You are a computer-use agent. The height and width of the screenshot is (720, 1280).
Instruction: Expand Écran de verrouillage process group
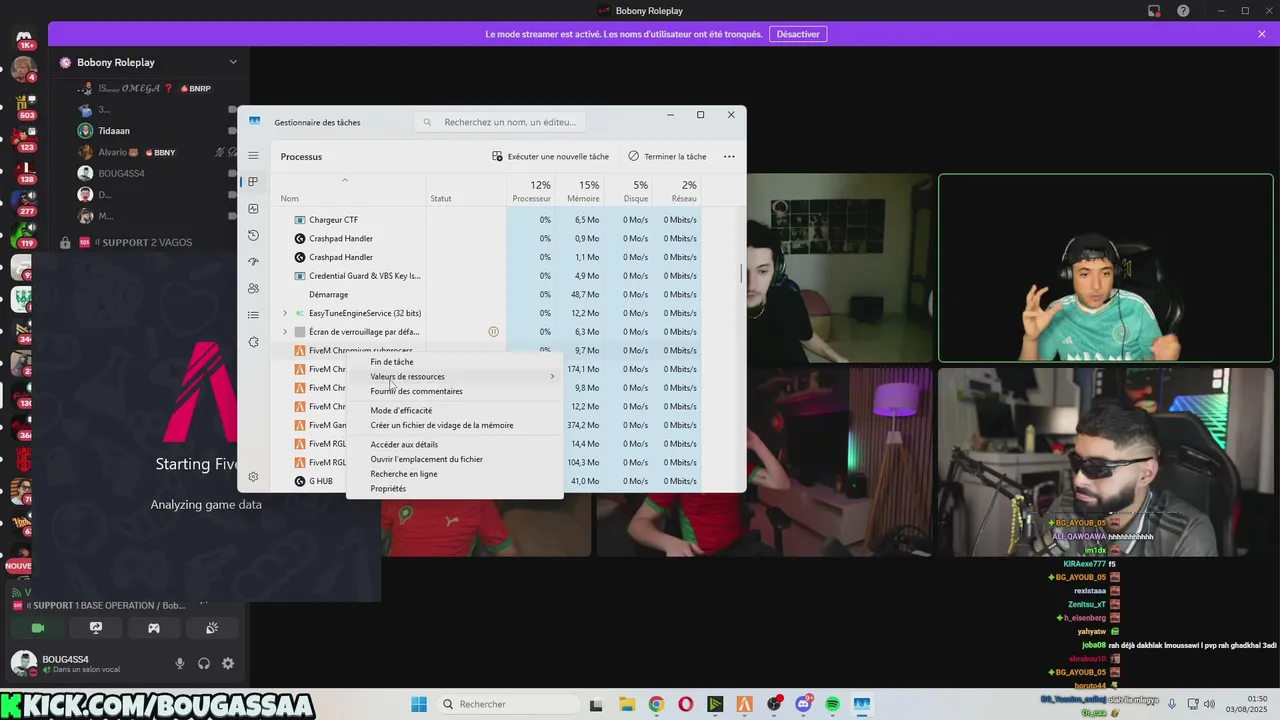pyautogui.click(x=285, y=332)
